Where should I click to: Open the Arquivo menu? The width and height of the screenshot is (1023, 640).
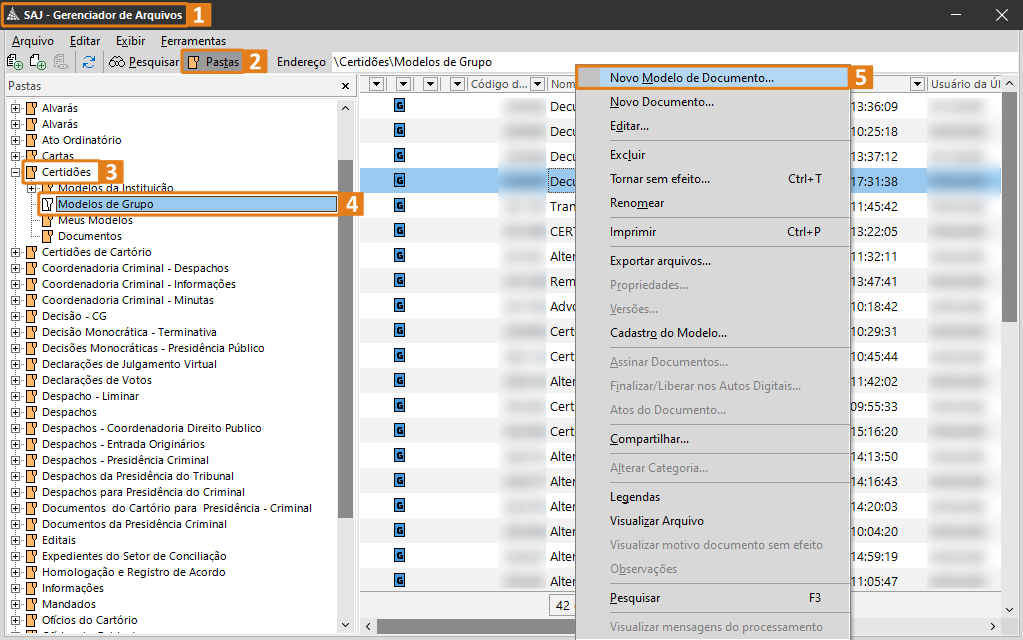click(x=33, y=40)
